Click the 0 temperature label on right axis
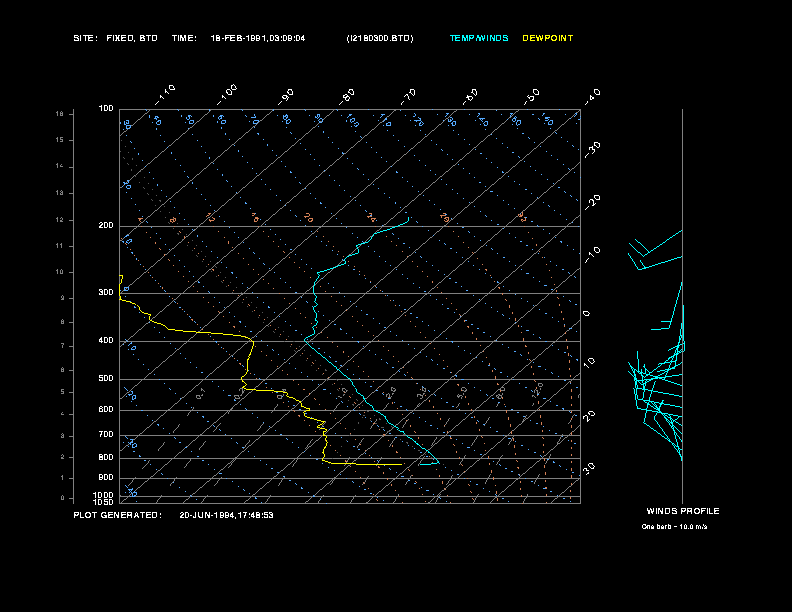 click(586, 314)
